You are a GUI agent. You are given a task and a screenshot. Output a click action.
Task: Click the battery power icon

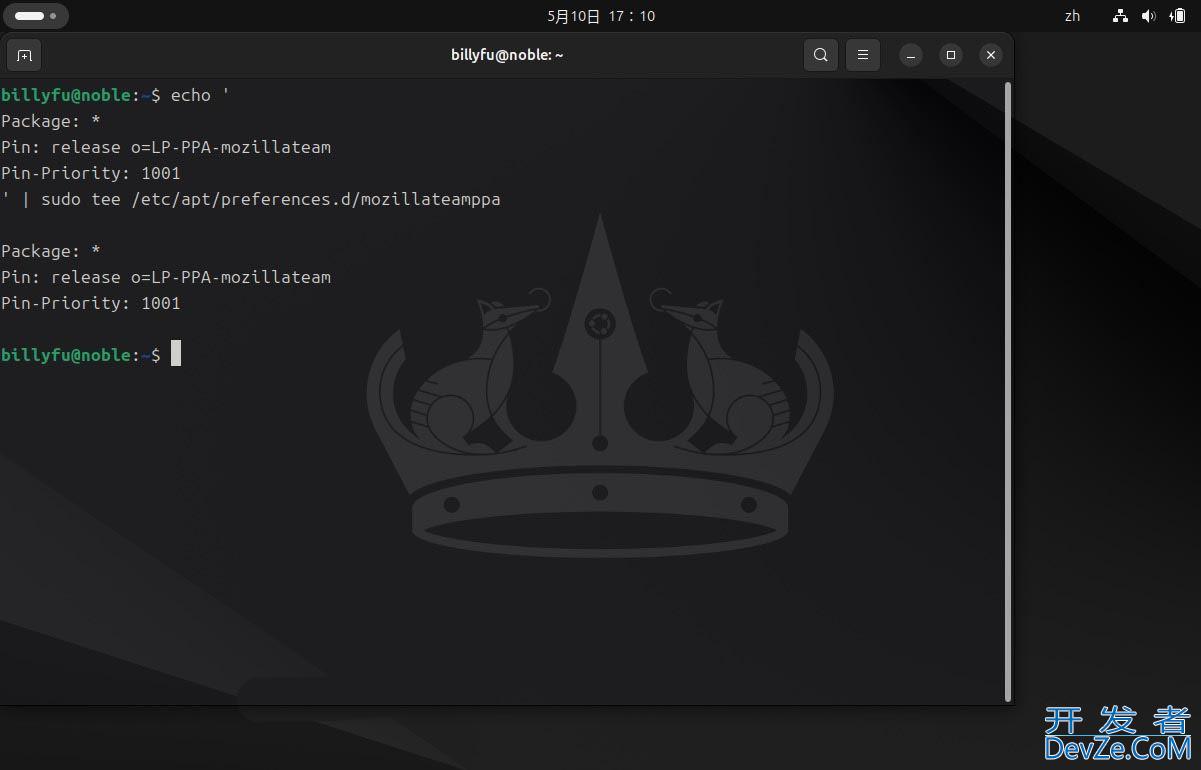click(x=1176, y=16)
